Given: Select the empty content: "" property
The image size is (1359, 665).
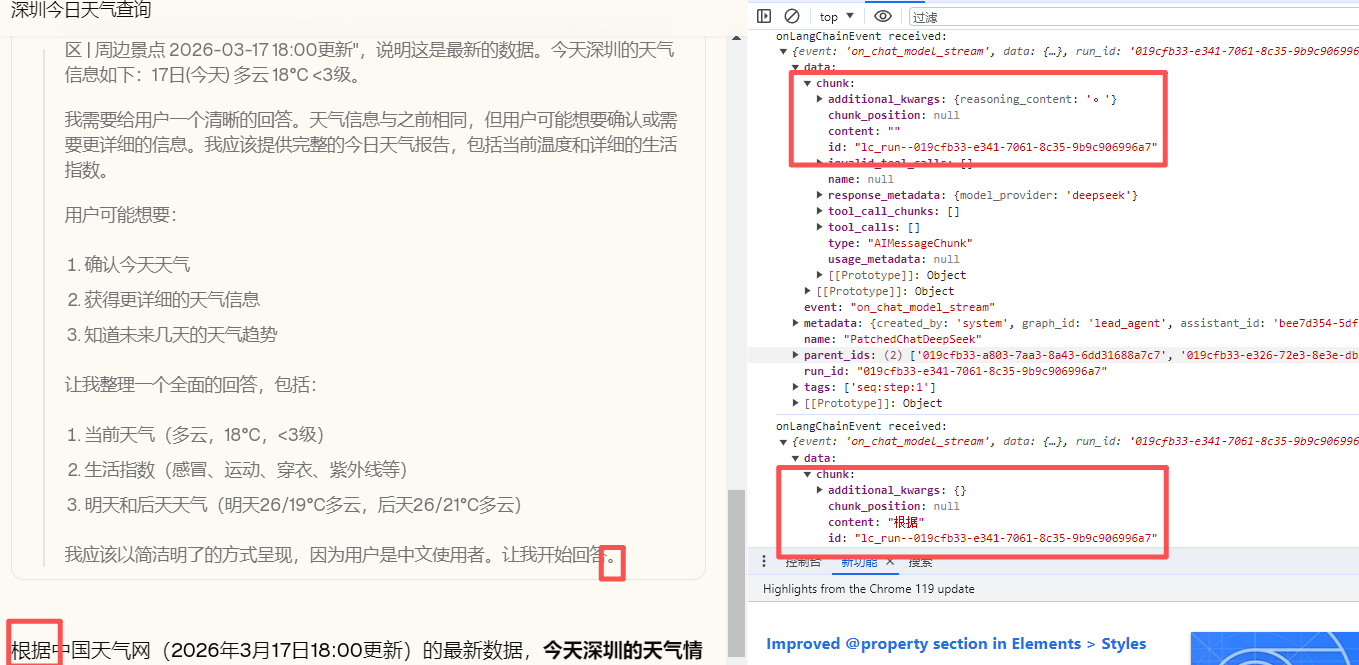Looking at the screenshot, I should coord(864,131).
